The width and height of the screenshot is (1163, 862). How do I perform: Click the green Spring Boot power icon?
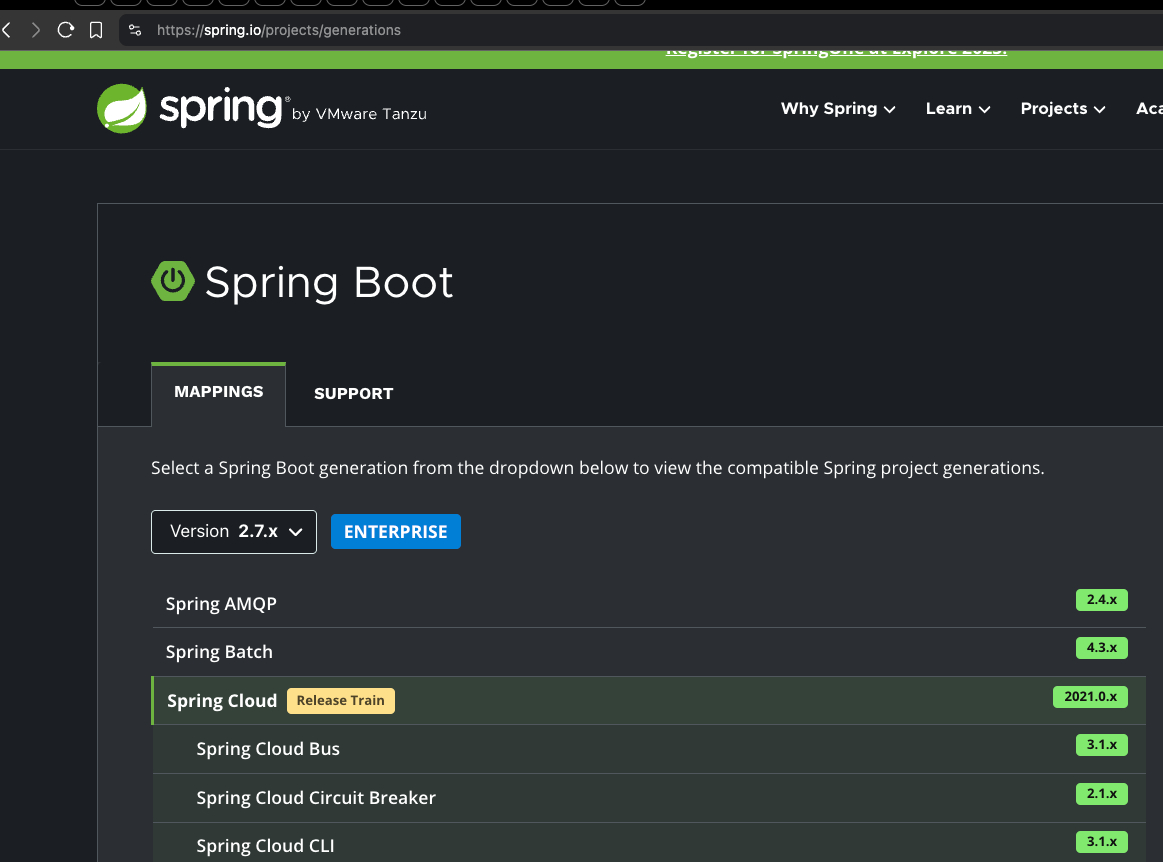pyautogui.click(x=172, y=281)
